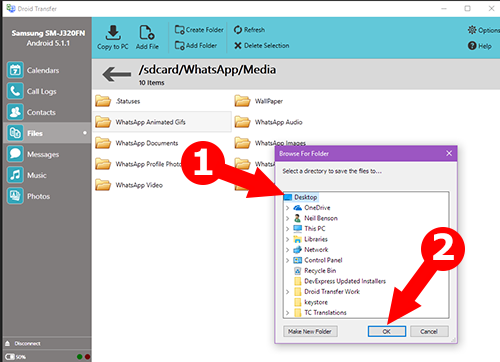Select the keystore folder
The width and height of the screenshot is (500, 362).
click(x=311, y=302)
